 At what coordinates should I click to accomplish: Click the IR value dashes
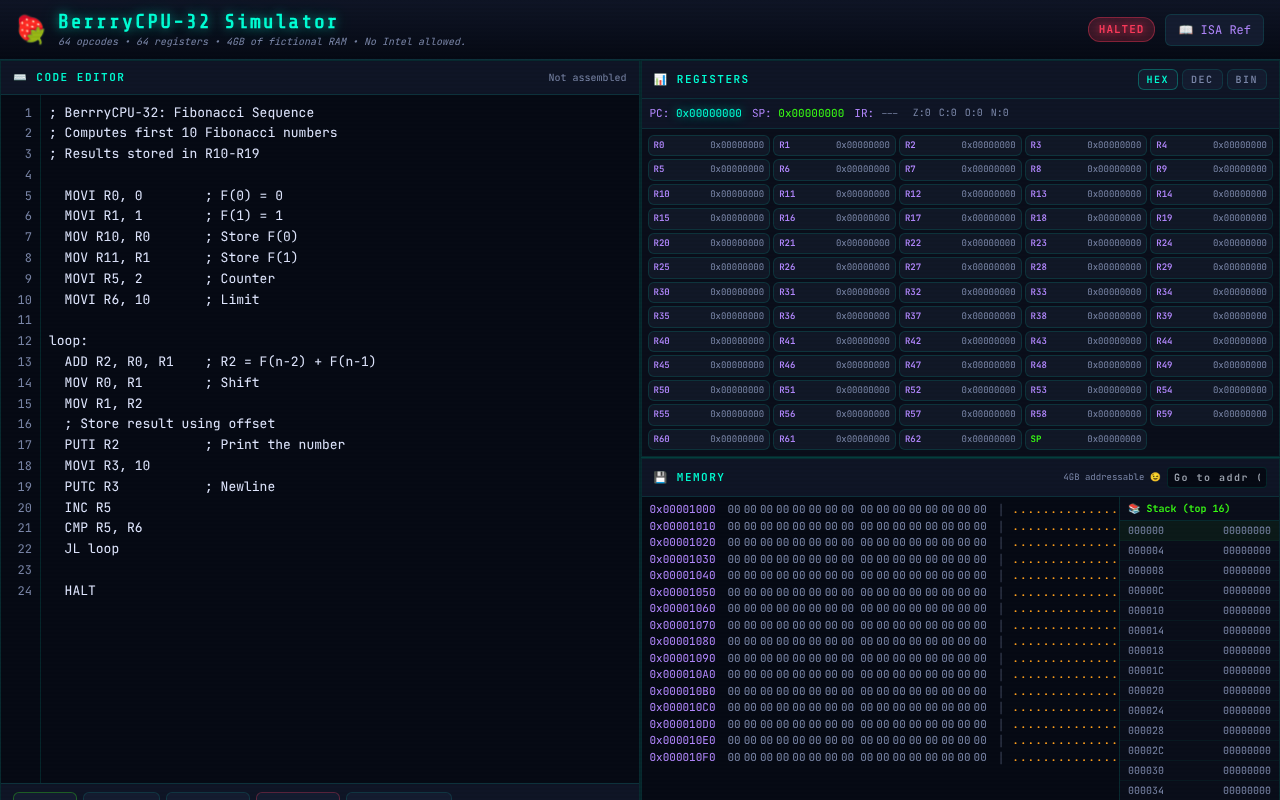click(890, 114)
